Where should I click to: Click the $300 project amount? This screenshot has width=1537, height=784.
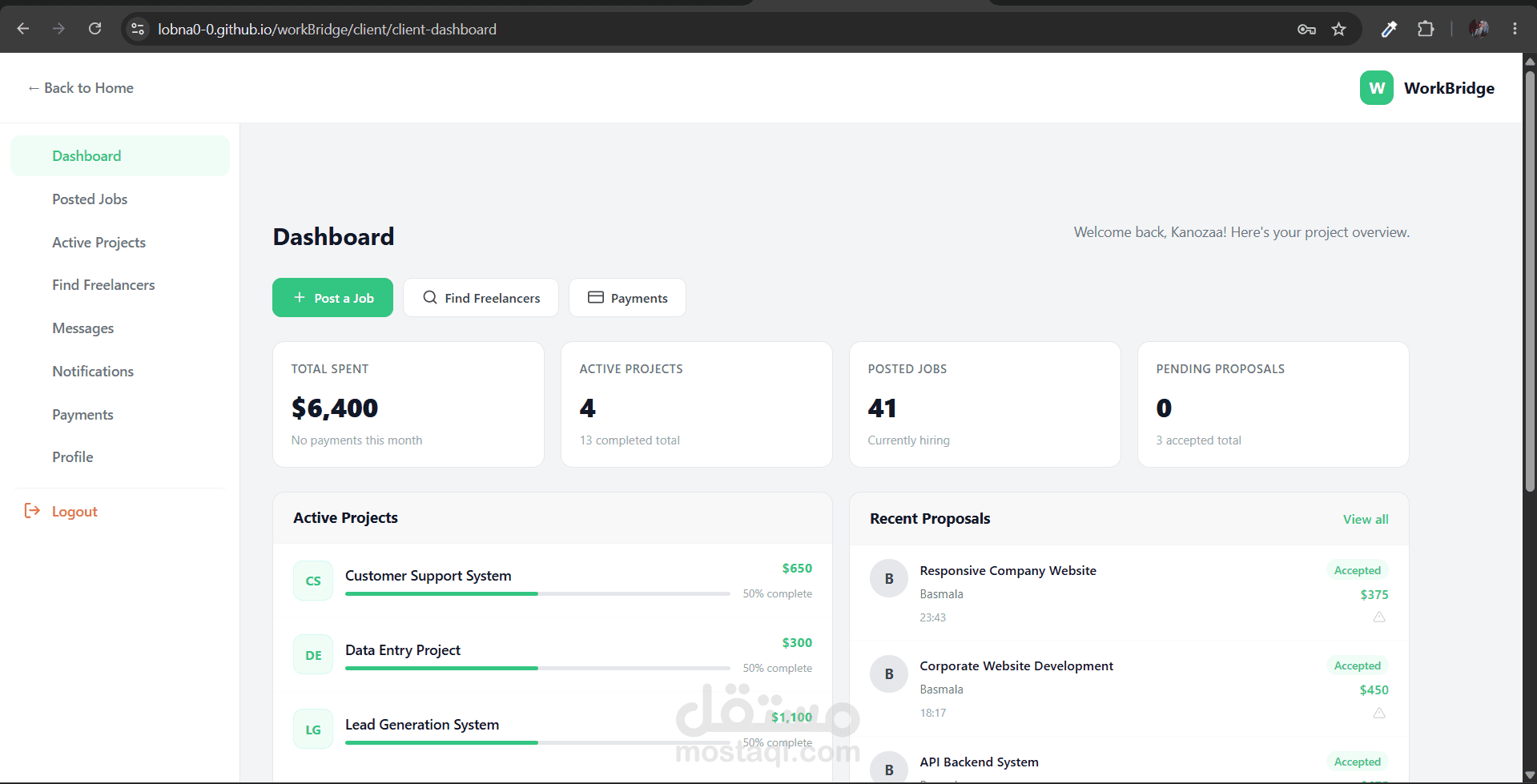point(797,643)
